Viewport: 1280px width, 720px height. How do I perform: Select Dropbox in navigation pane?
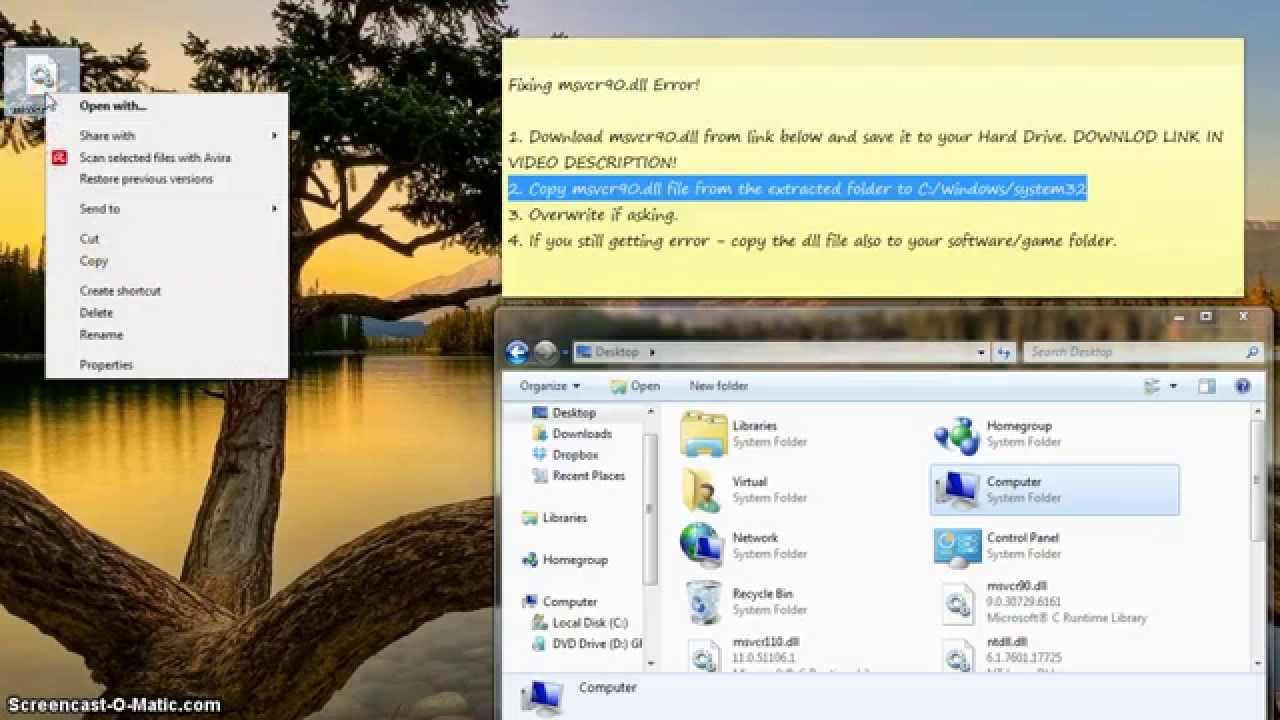click(575, 455)
